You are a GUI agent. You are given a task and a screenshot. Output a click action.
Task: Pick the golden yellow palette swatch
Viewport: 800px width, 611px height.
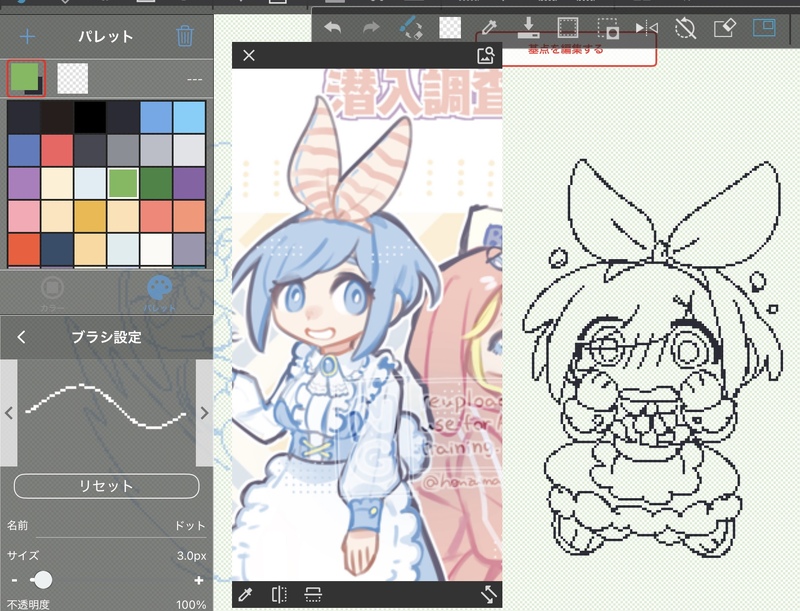(x=90, y=216)
